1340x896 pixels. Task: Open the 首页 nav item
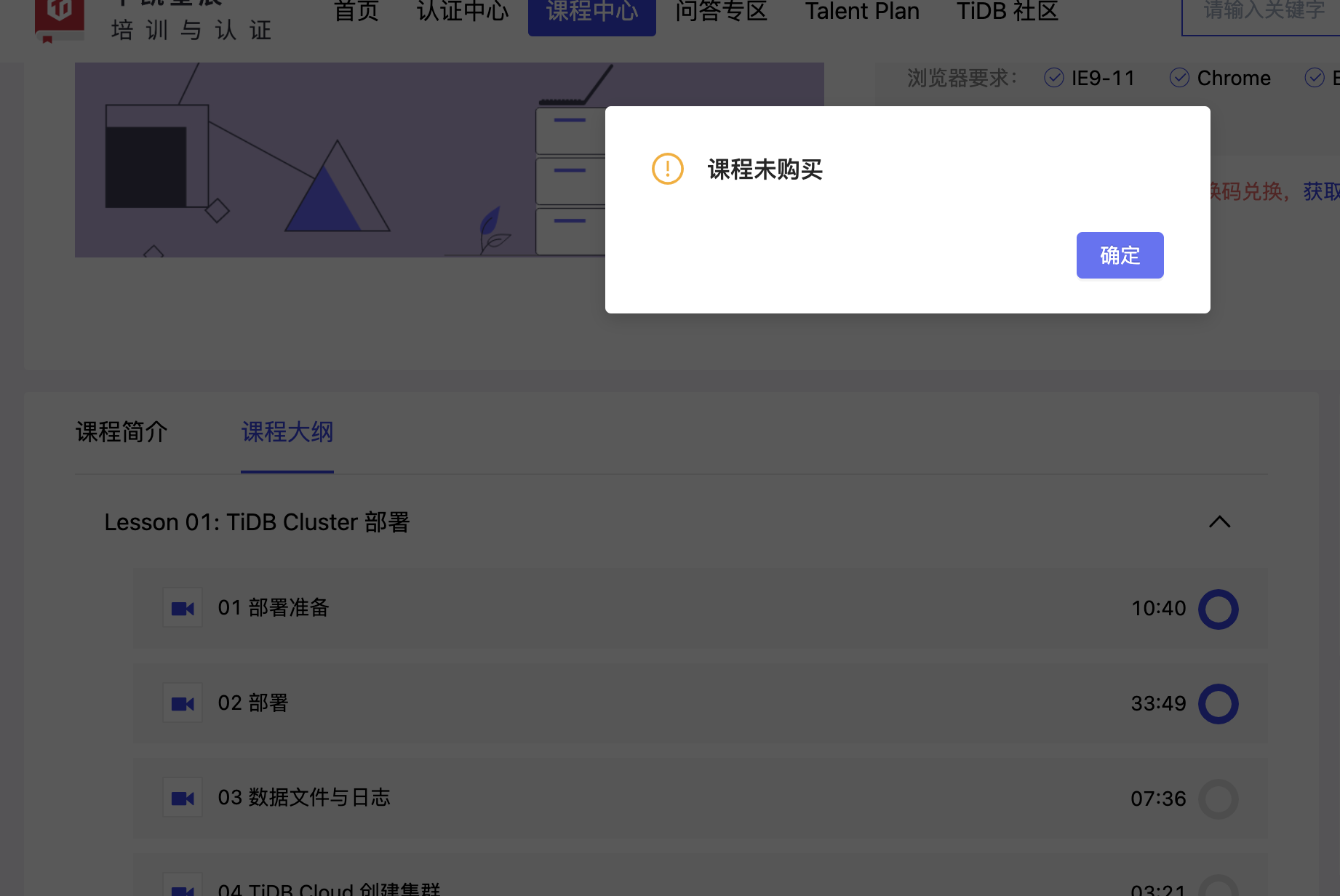[x=356, y=11]
